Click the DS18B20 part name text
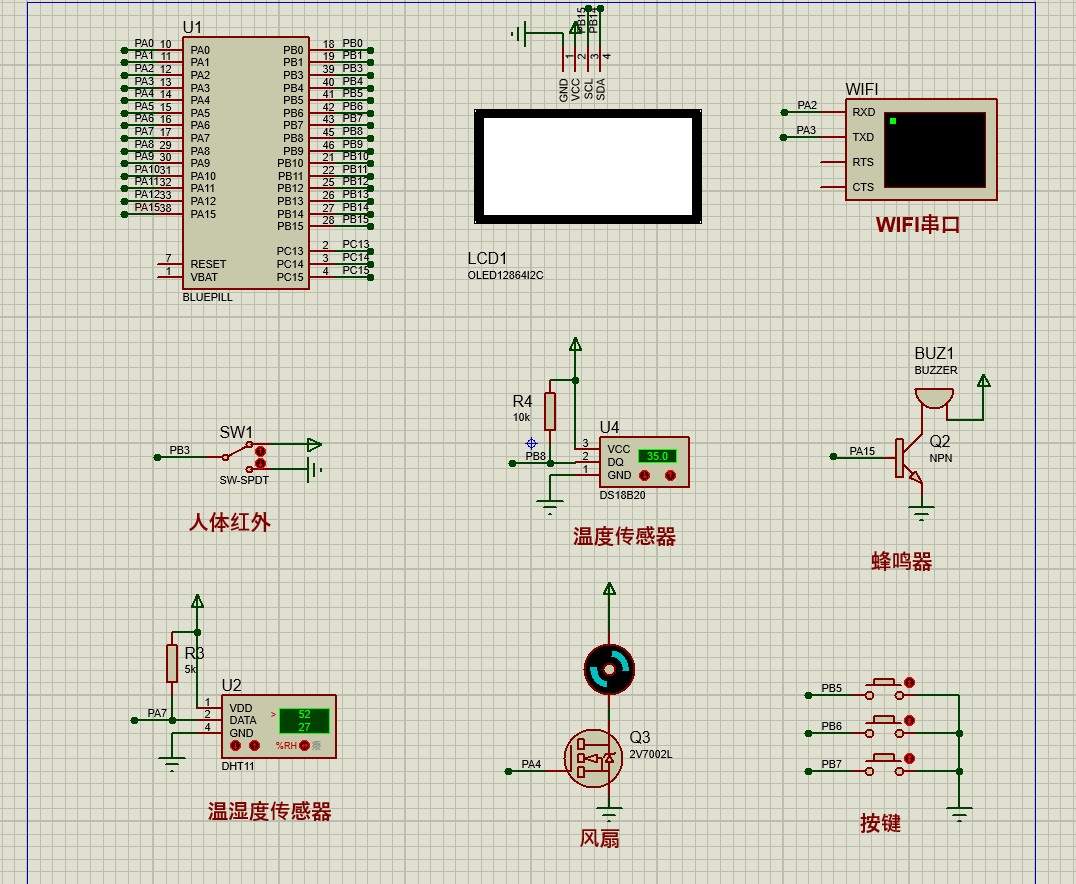 (x=622, y=495)
